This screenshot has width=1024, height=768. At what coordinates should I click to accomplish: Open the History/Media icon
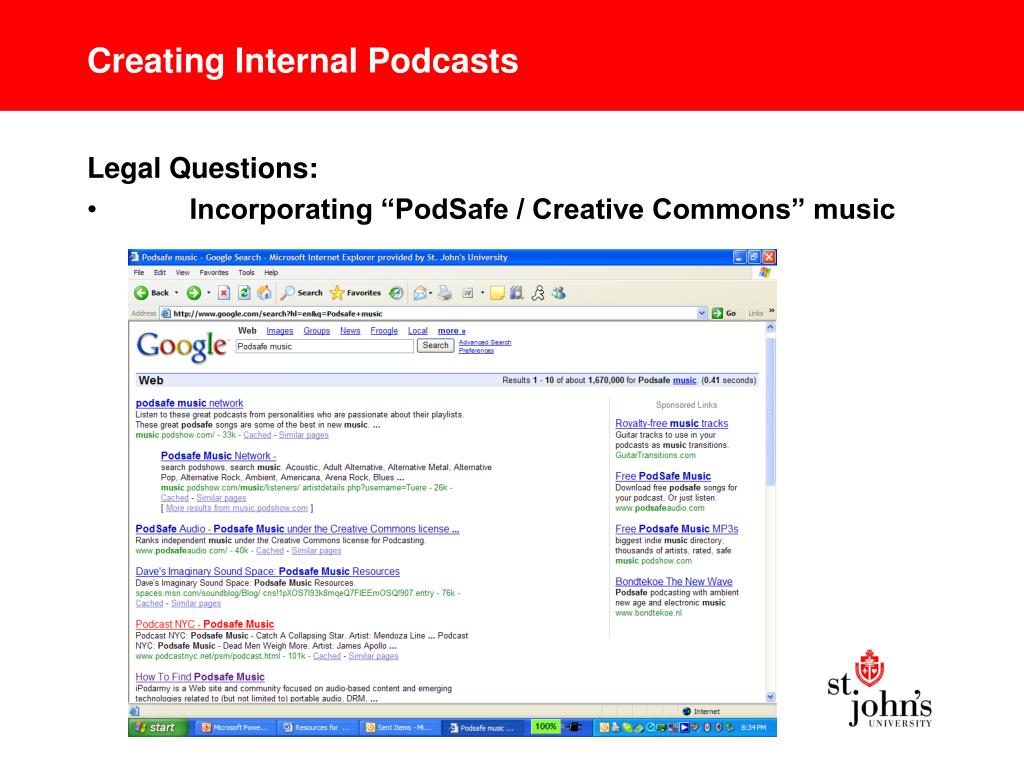coord(396,293)
